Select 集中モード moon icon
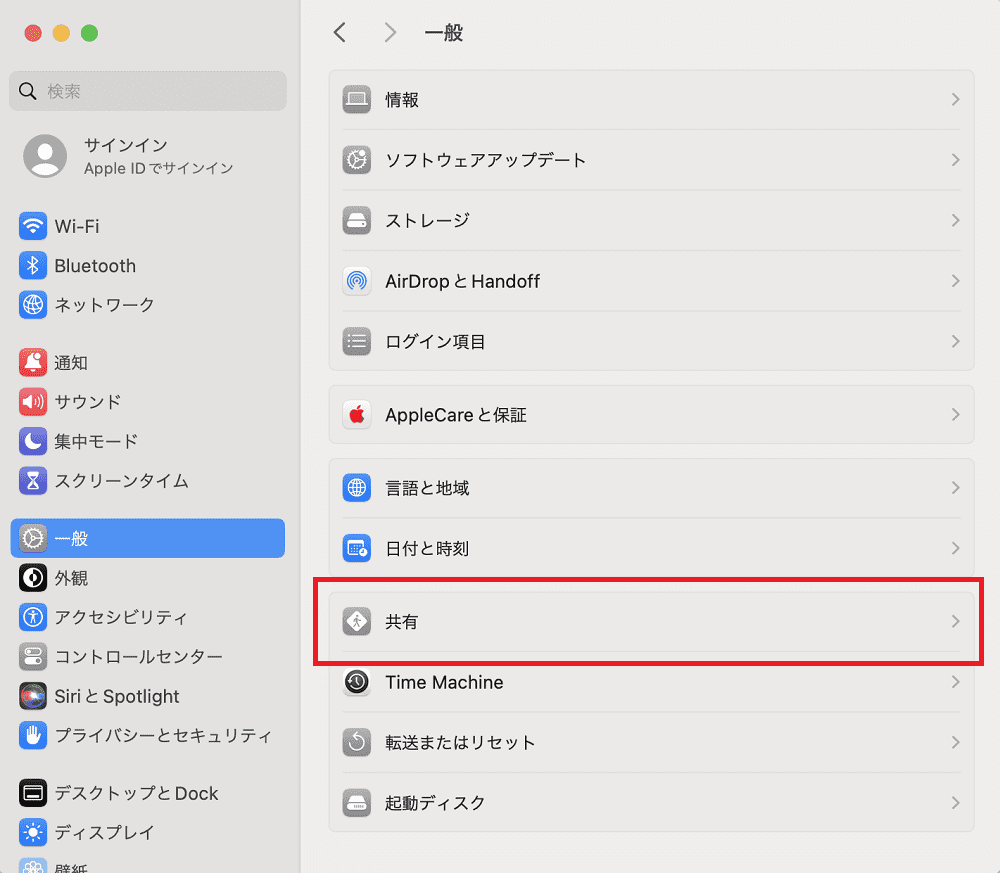The height and width of the screenshot is (873, 1000). [33, 441]
